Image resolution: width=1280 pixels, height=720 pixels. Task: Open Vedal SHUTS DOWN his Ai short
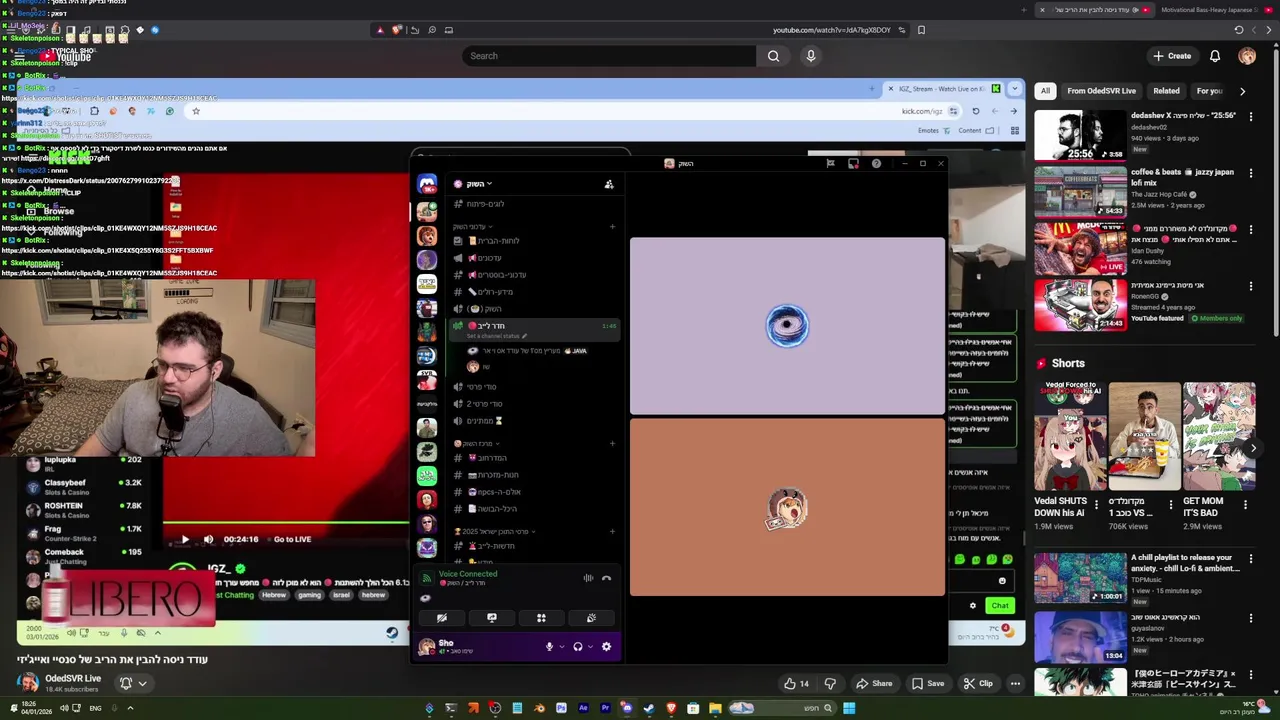1069,437
